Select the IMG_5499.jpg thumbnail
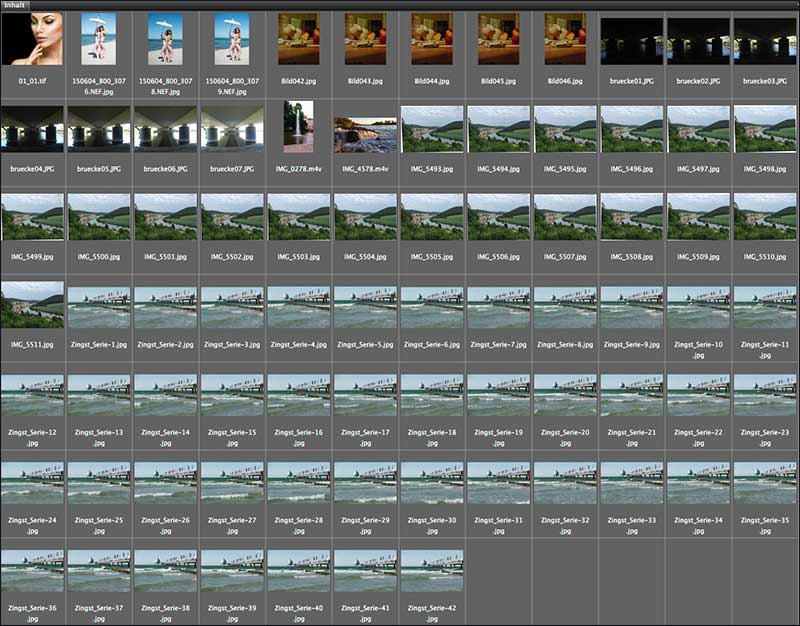 (x=32, y=217)
